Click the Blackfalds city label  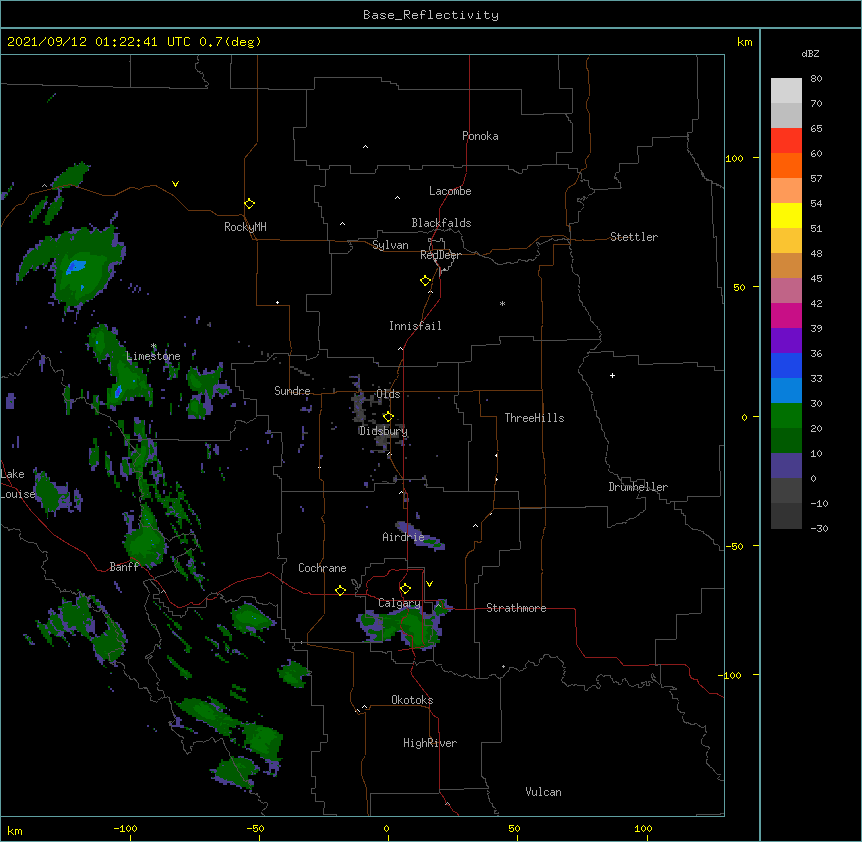[441, 223]
